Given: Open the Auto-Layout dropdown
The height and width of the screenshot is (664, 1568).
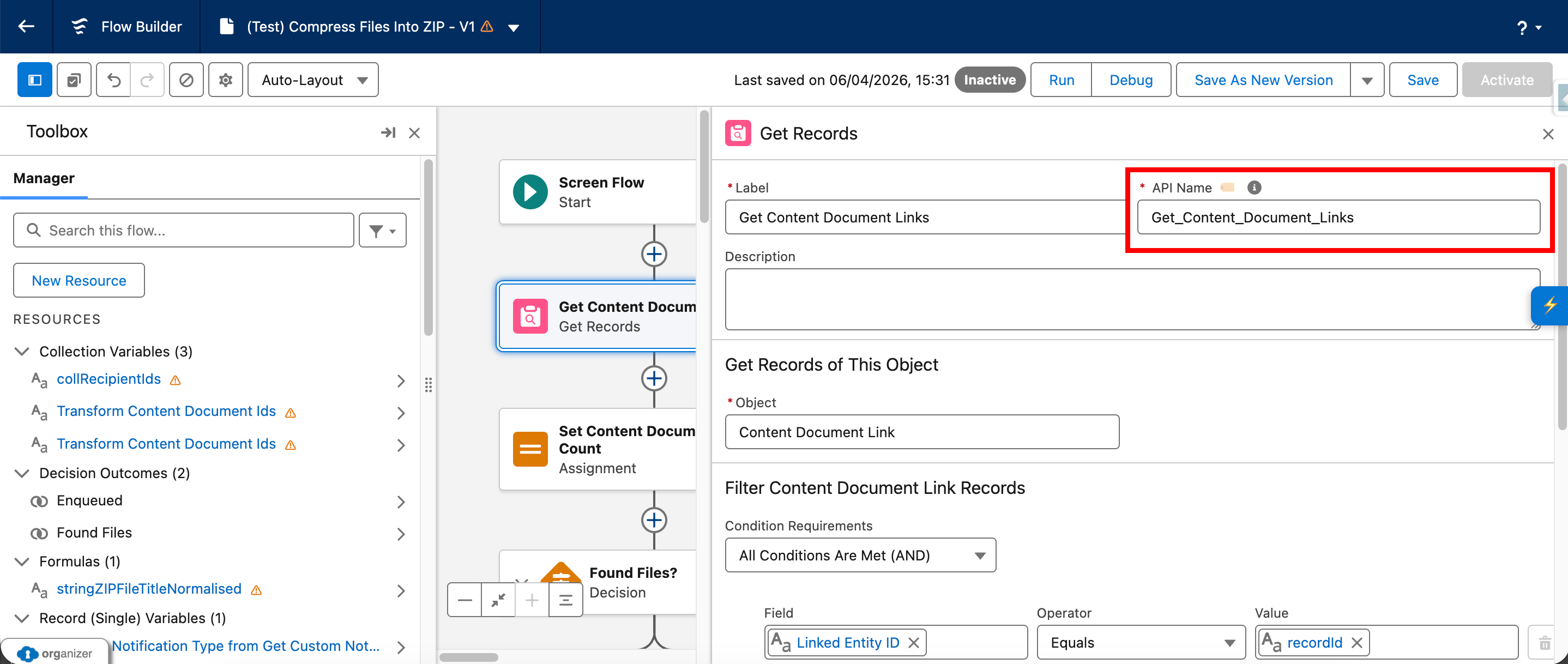Looking at the screenshot, I should (313, 80).
